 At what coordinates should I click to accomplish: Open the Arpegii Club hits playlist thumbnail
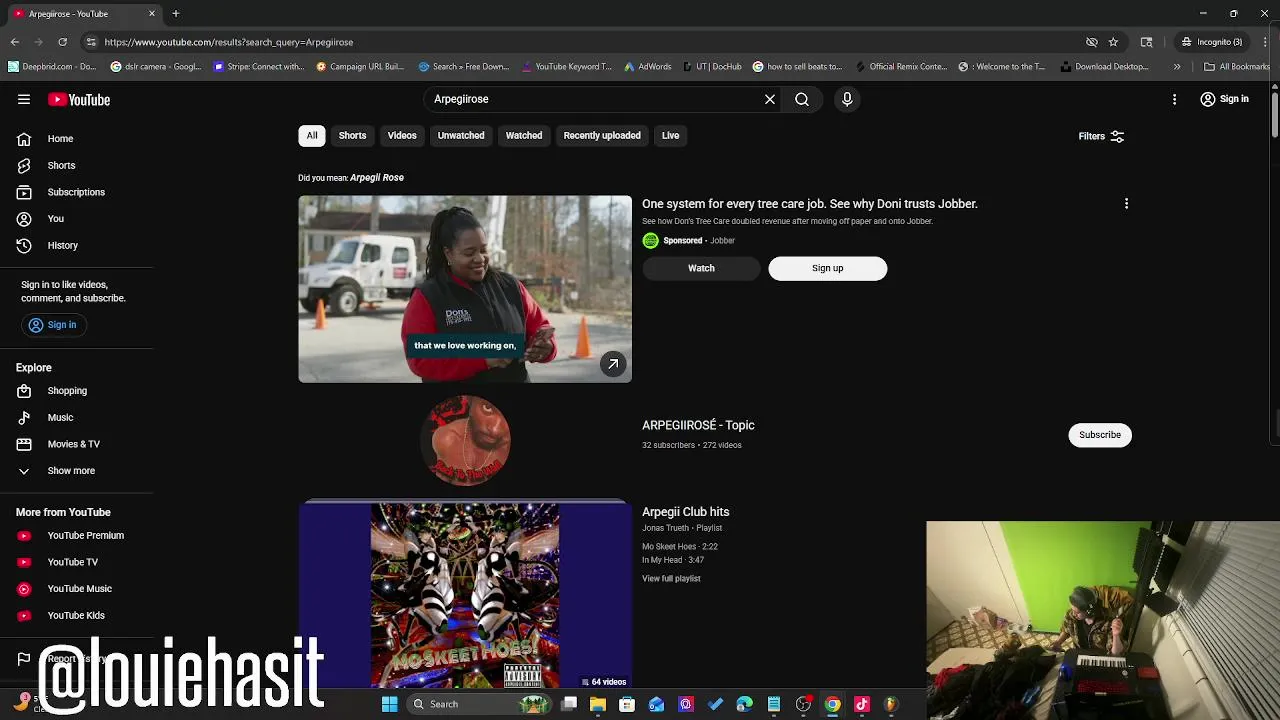(x=465, y=594)
